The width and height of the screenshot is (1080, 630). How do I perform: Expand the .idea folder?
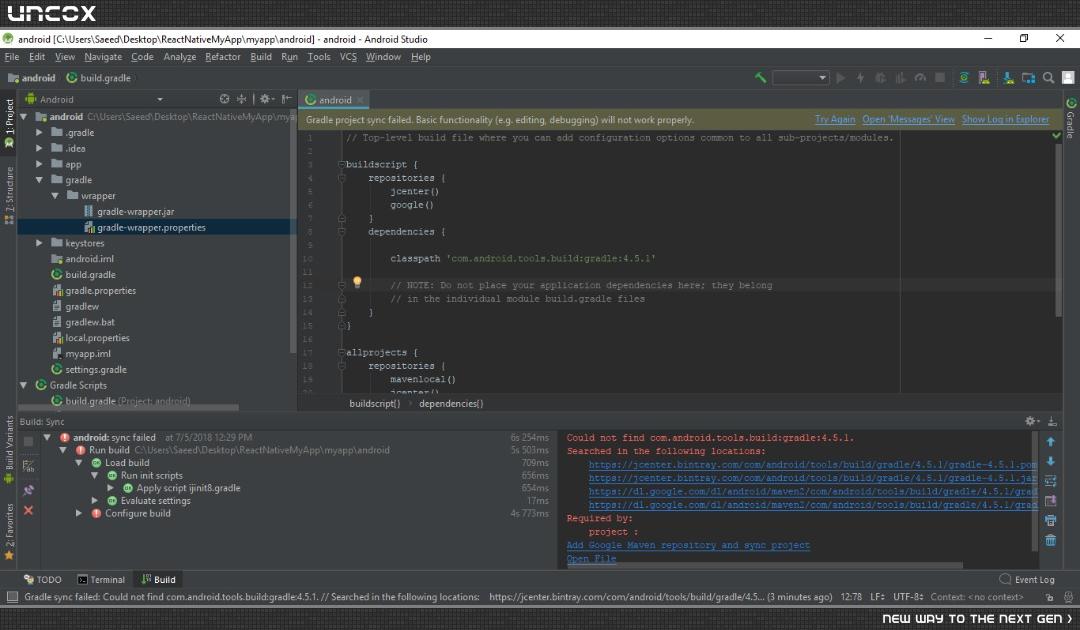[39, 148]
